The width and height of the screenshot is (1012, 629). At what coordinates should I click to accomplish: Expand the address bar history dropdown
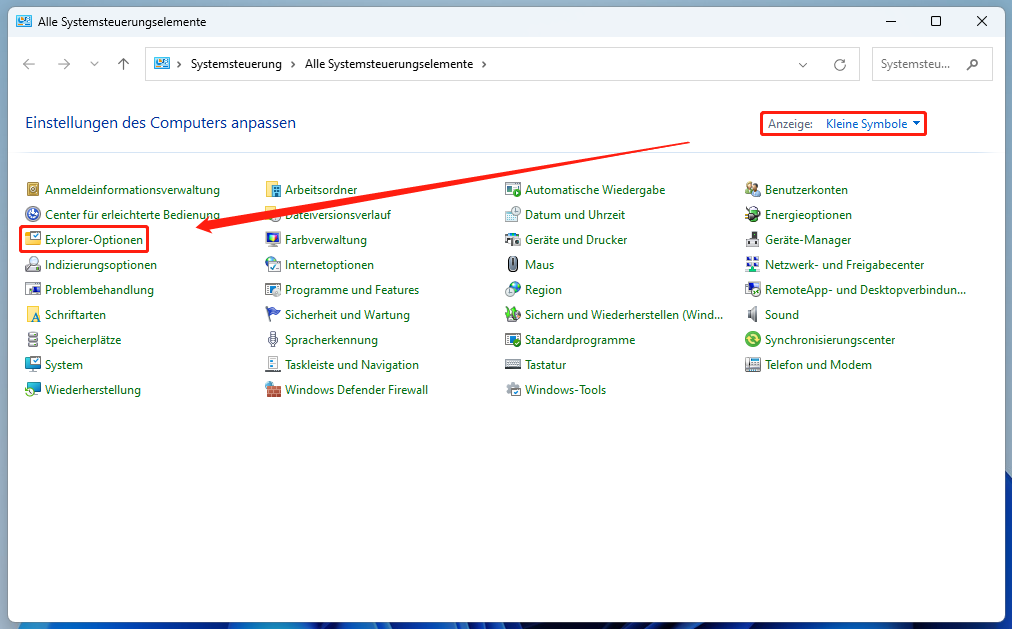point(803,64)
